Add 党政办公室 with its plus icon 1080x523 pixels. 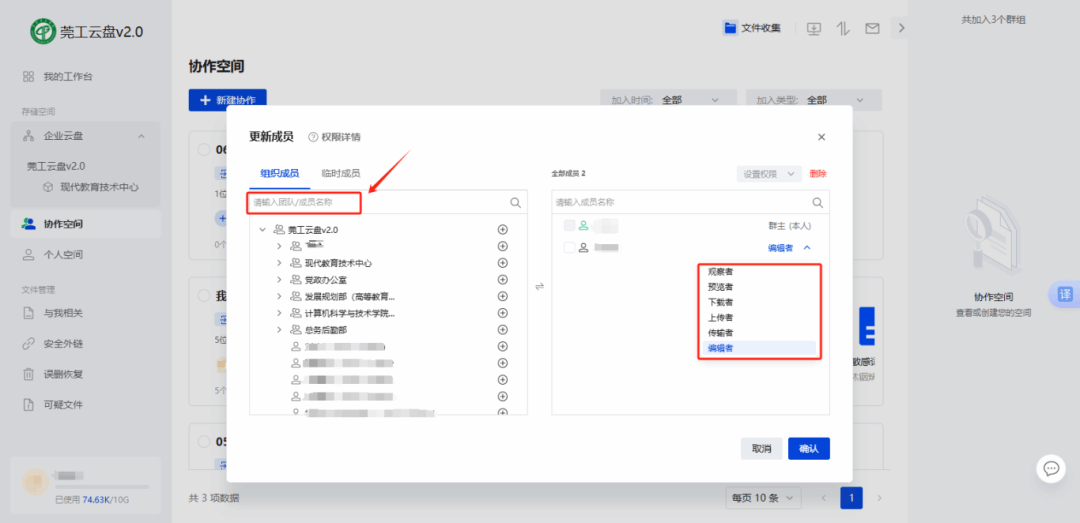502,280
